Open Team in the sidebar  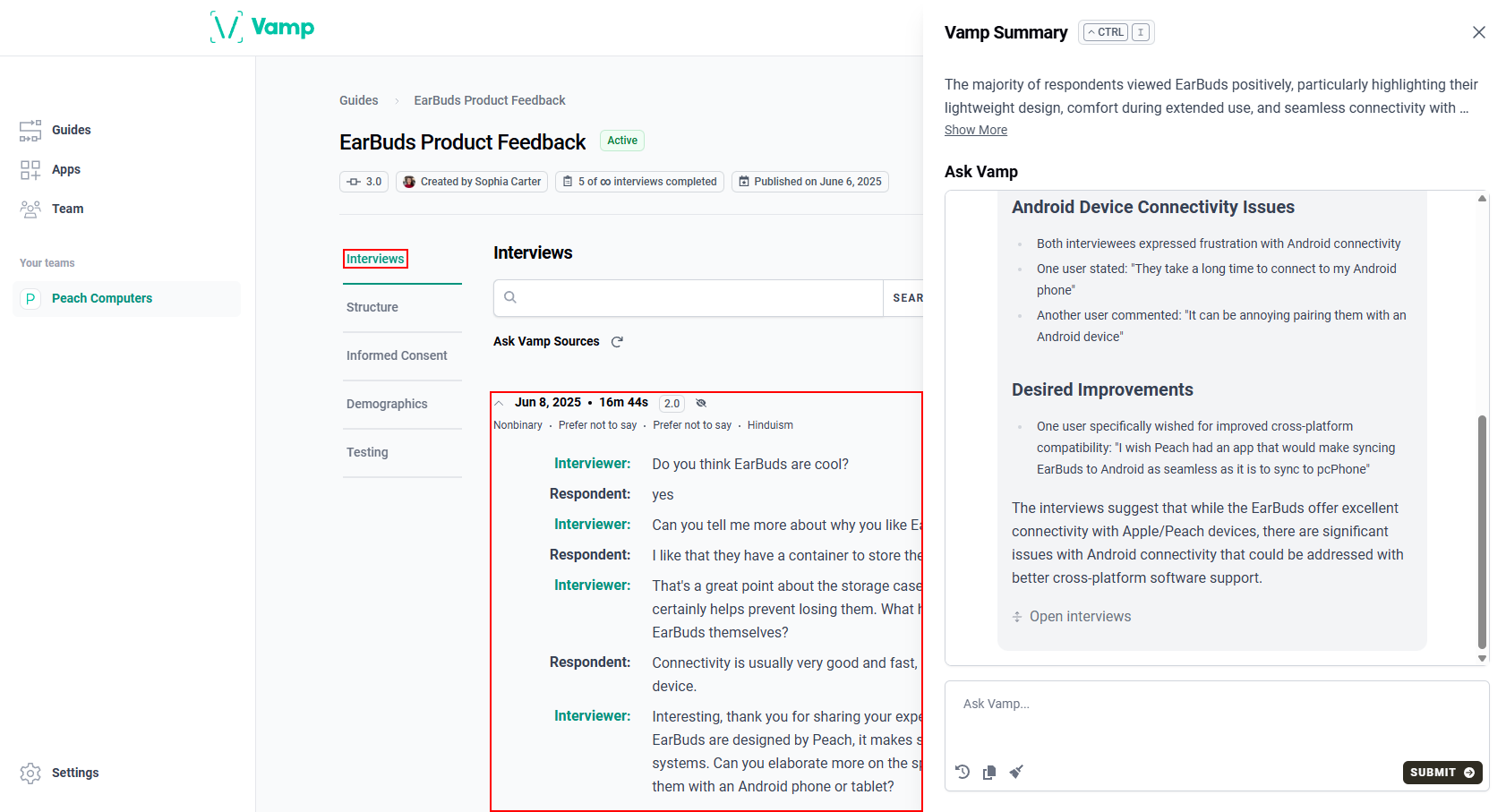coord(52,209)
